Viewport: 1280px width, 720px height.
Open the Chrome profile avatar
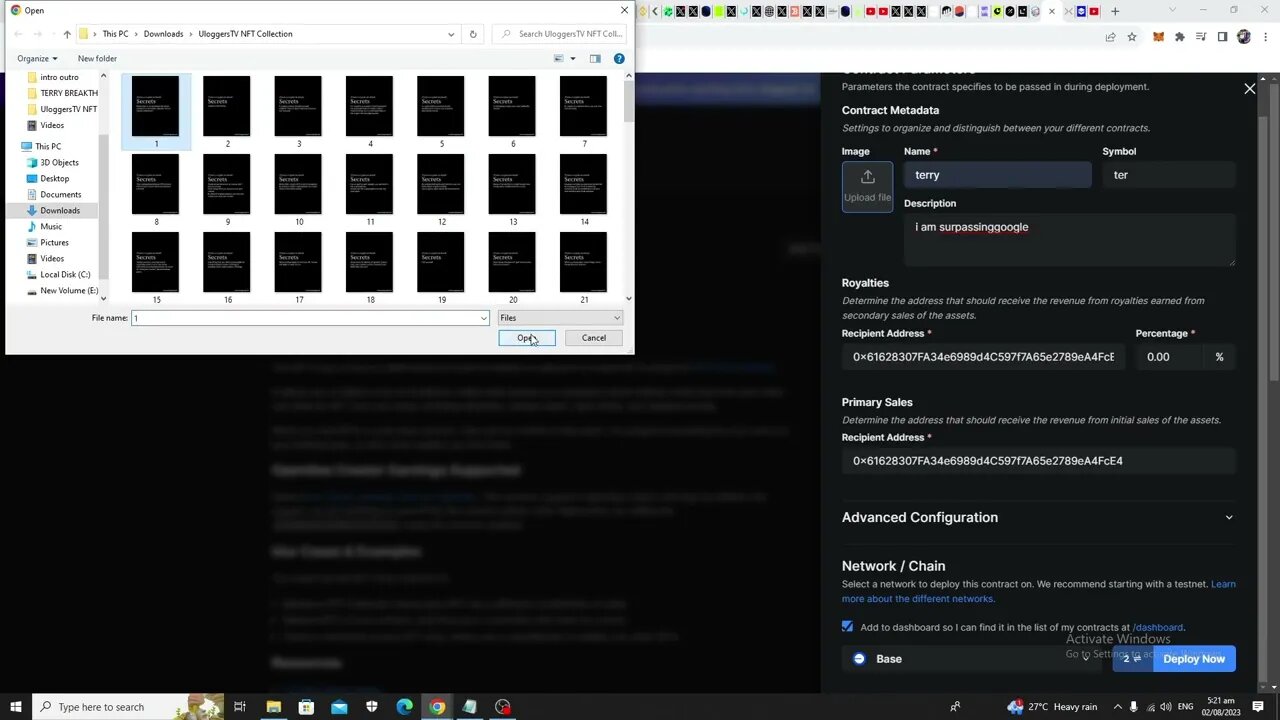coord(1243,37)
